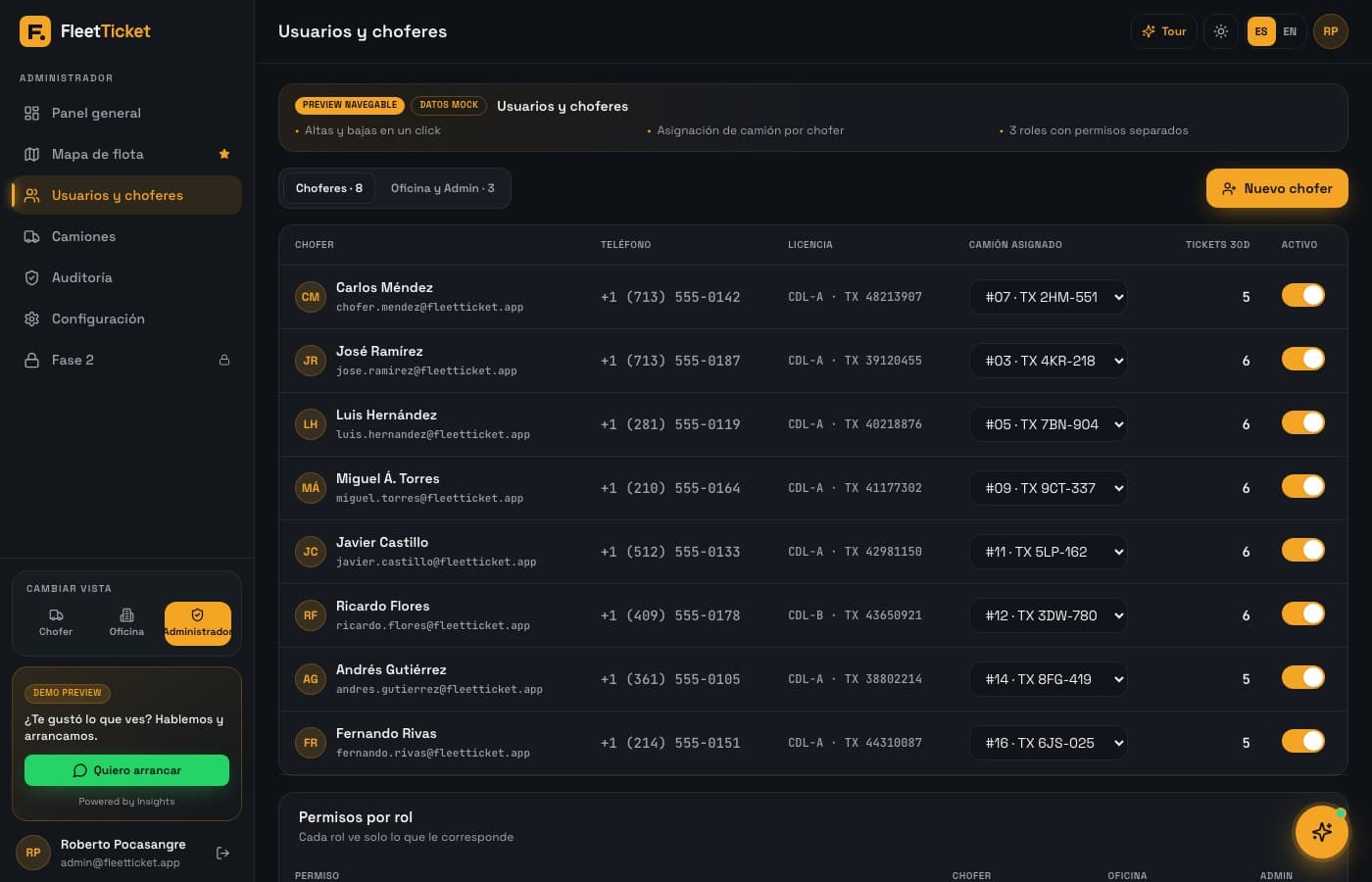Screen dimensions: 1372x882
Task: Turn off Fernando Rivas's active switch
Action: pyautogui.click(x=1303, y=741)
